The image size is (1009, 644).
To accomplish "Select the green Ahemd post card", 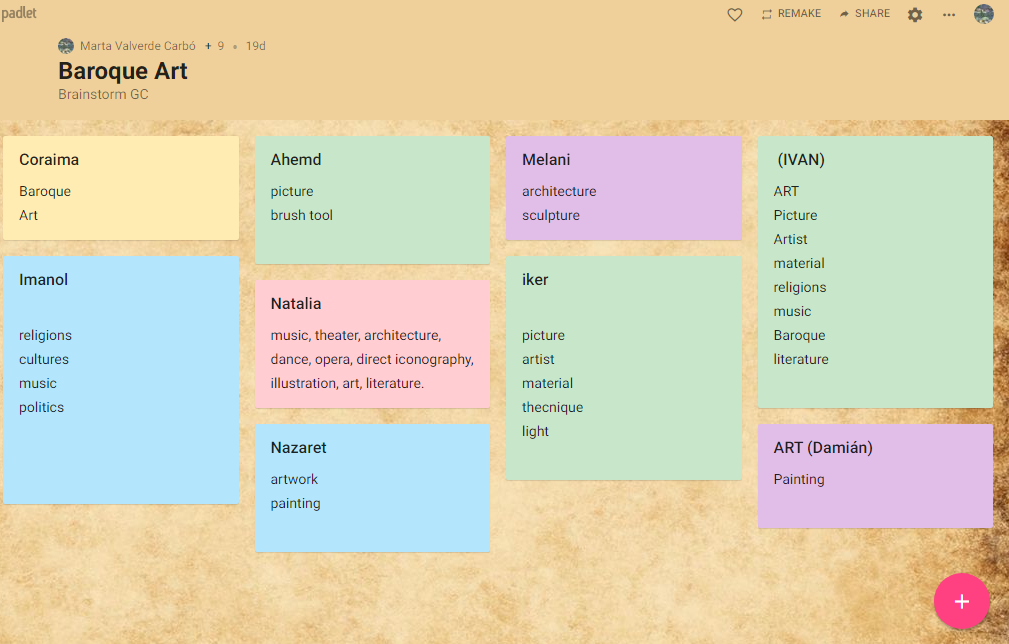I will (x=372, y=200).
